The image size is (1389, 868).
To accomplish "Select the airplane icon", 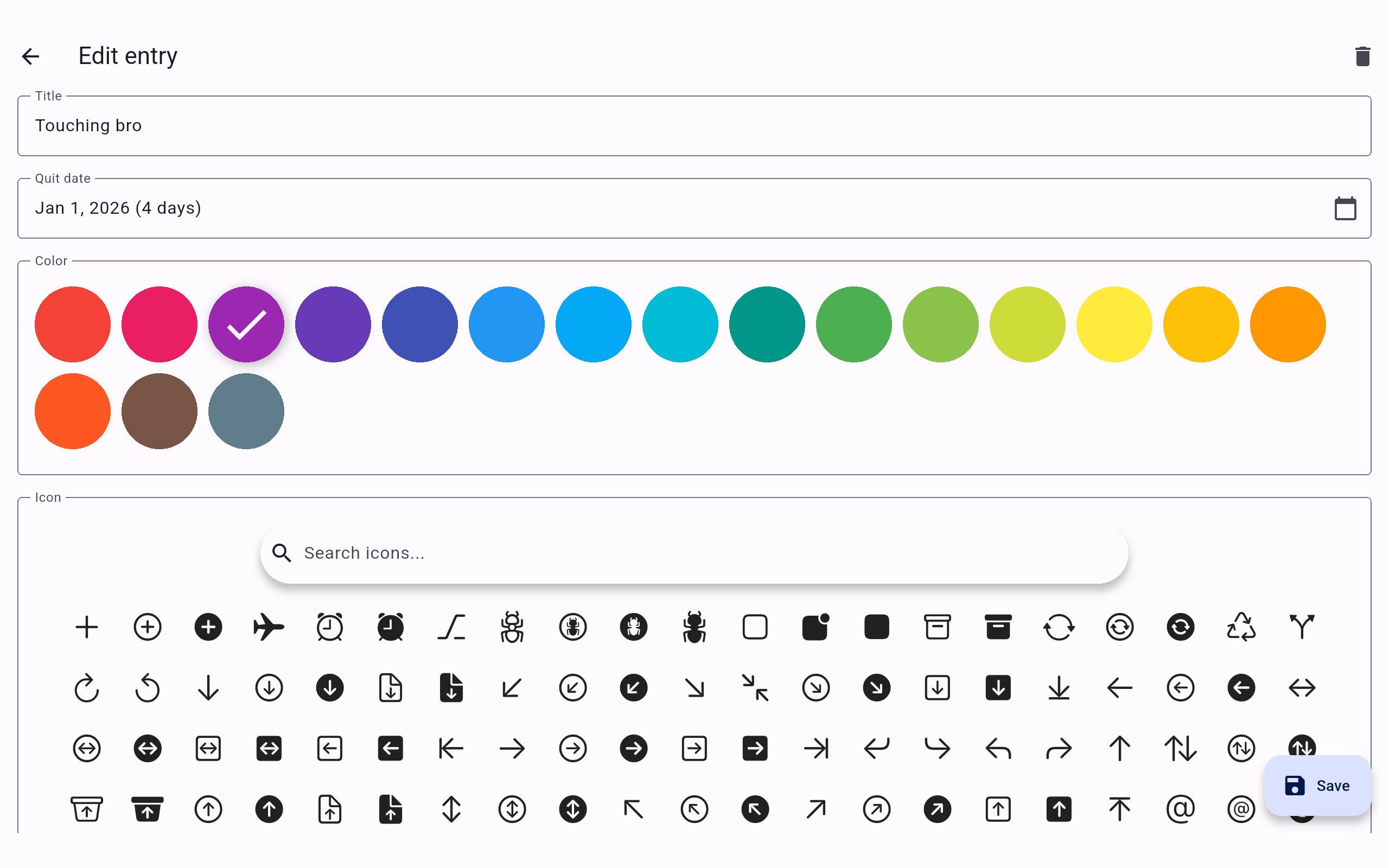I will 269,627.
